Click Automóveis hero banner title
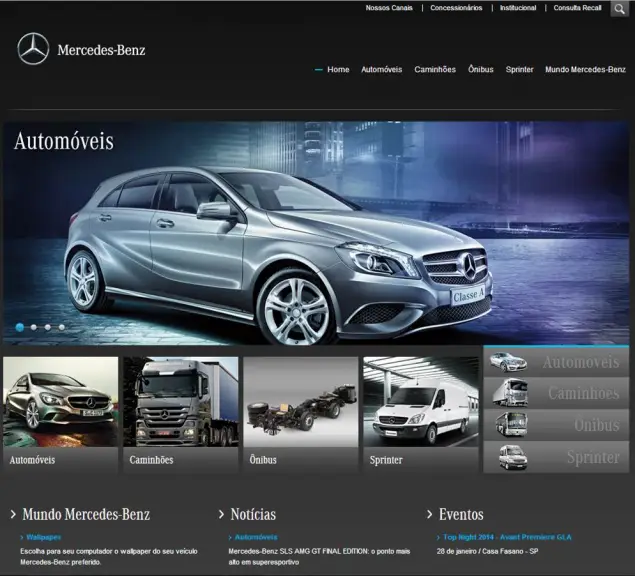The image size is (635, 576). point(64,141)
